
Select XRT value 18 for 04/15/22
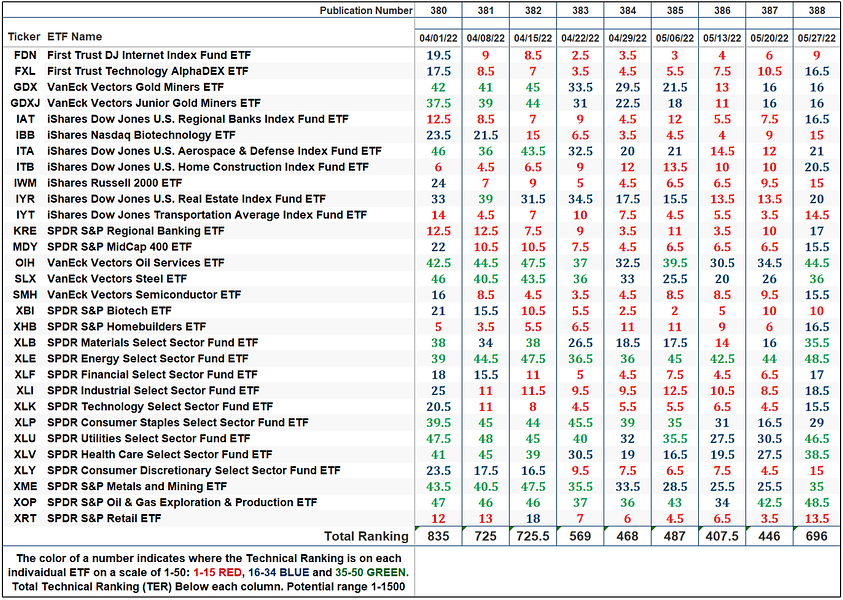tap(533, 518)
